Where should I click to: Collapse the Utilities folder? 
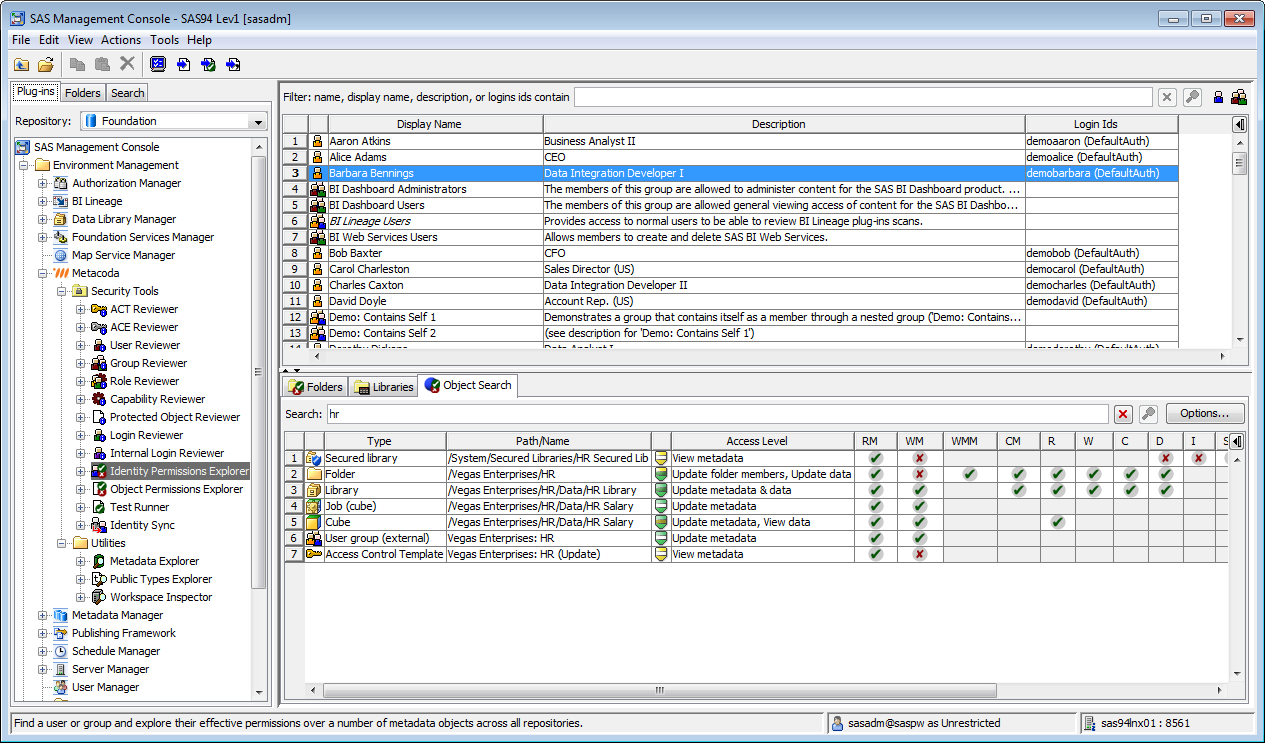(x=62, y=543)
